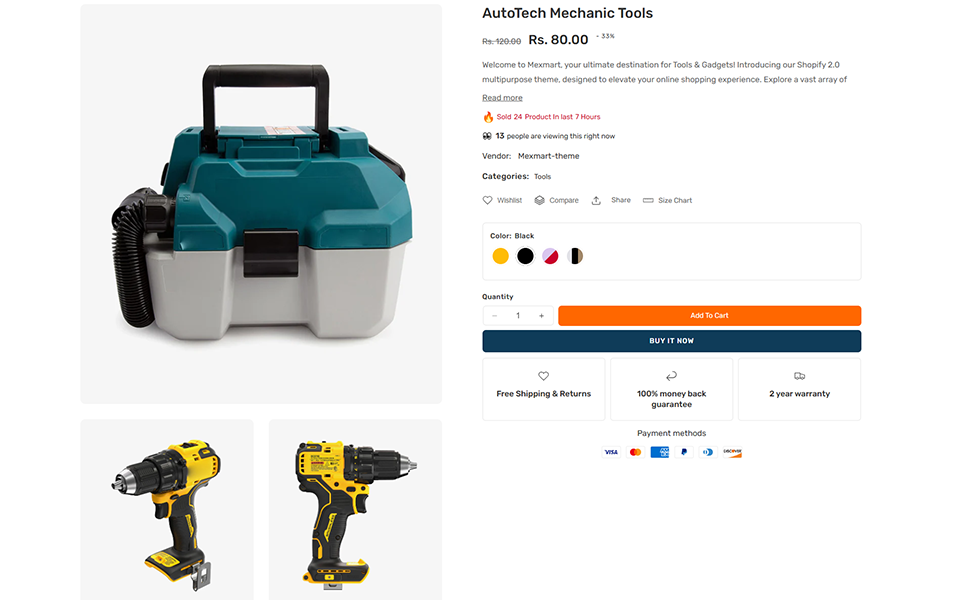Click the Compare layers icon
This screenshot has width=965, height=600.
click(x=539, y=200)
